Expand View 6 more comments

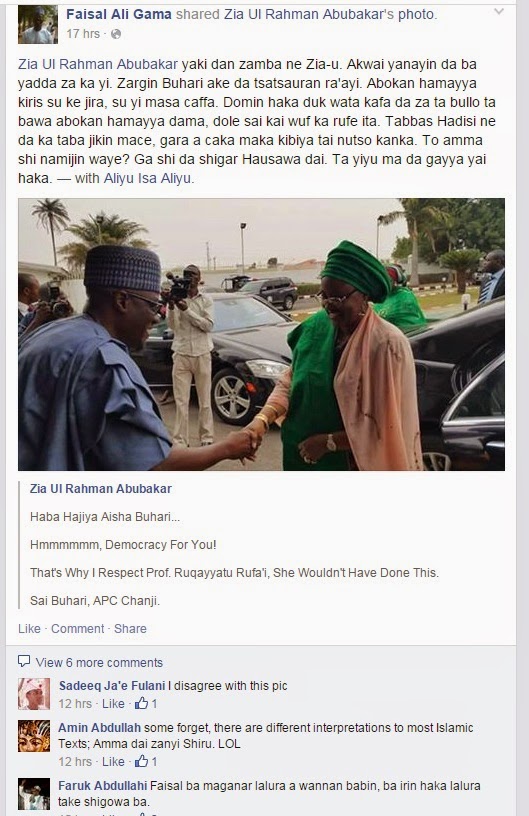click(99, 662)
